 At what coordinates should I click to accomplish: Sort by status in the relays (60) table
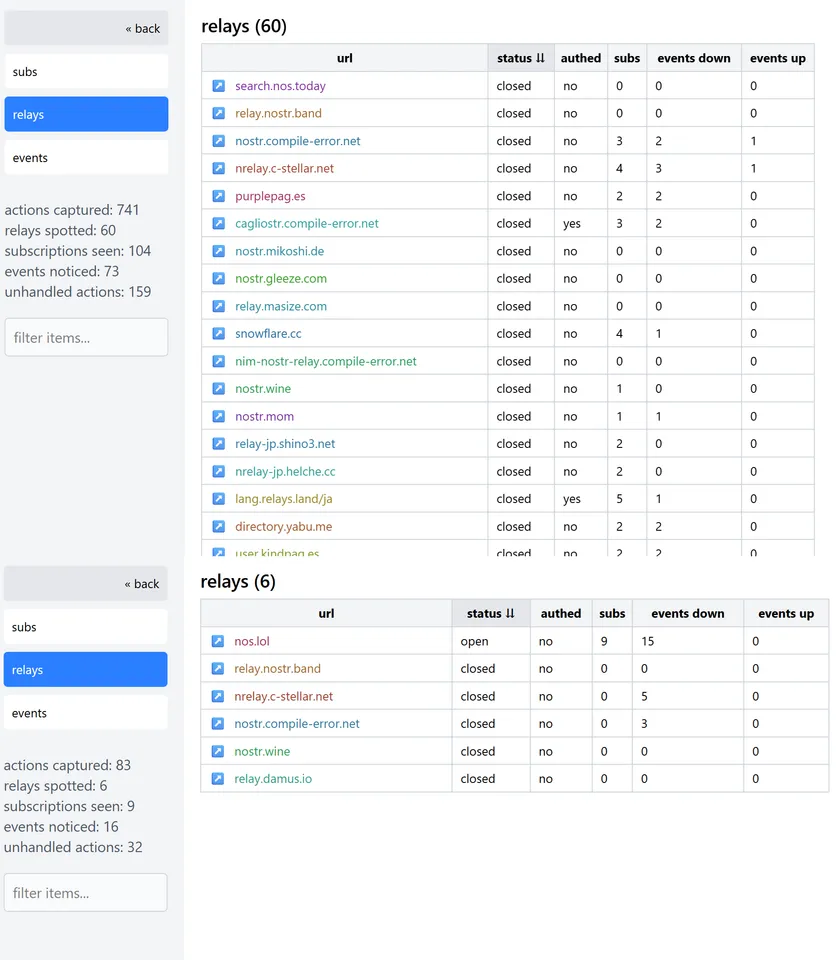[521, 58]
